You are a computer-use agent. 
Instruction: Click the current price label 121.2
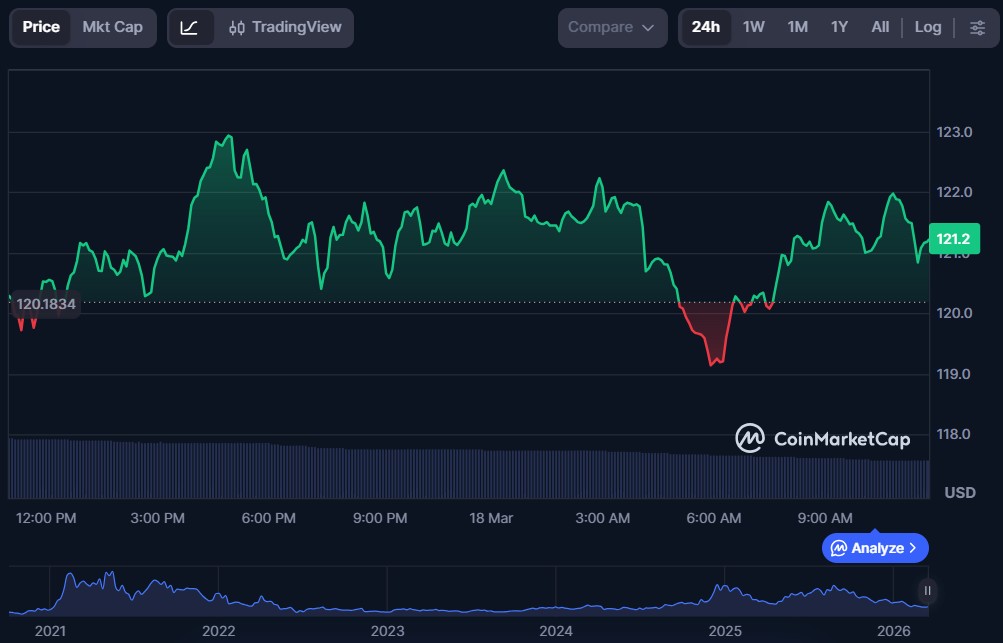pos(950,239)
